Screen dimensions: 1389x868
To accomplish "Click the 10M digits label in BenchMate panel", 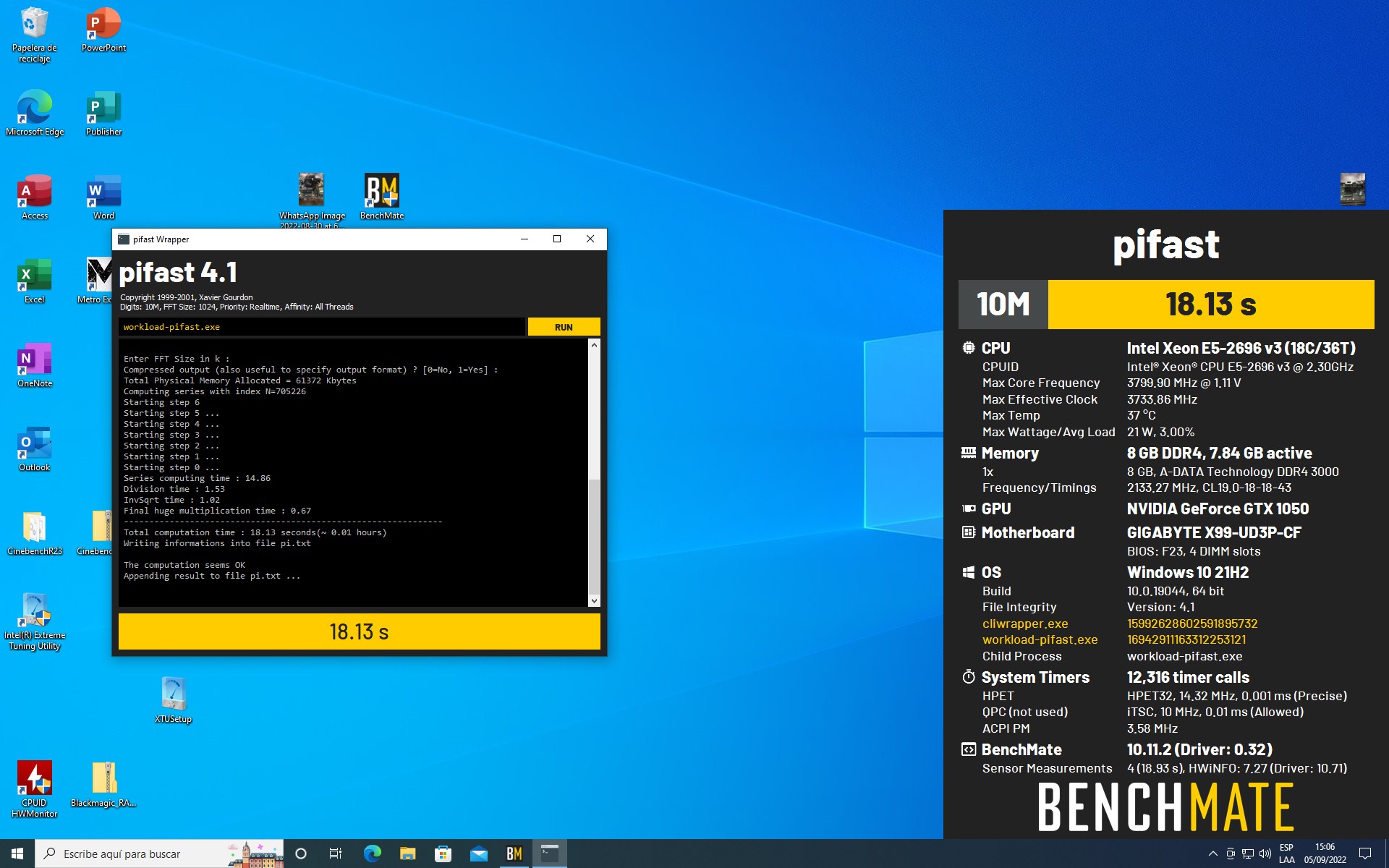I will pos(1003,305).
